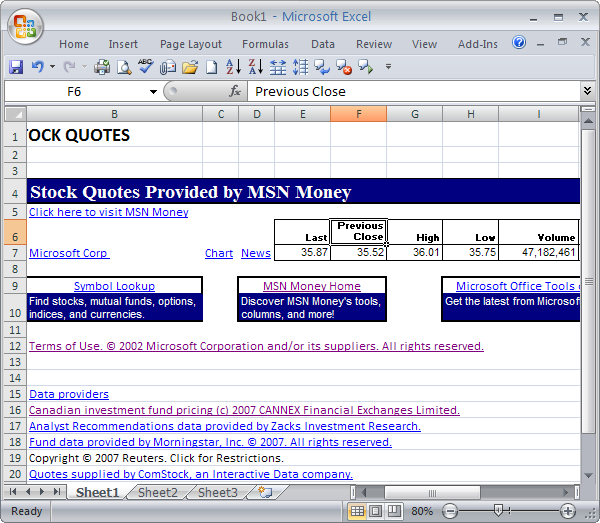Click the next comment icon
Image resolution: width=600 pixels, height=523 pixels.
pos(366,67)
